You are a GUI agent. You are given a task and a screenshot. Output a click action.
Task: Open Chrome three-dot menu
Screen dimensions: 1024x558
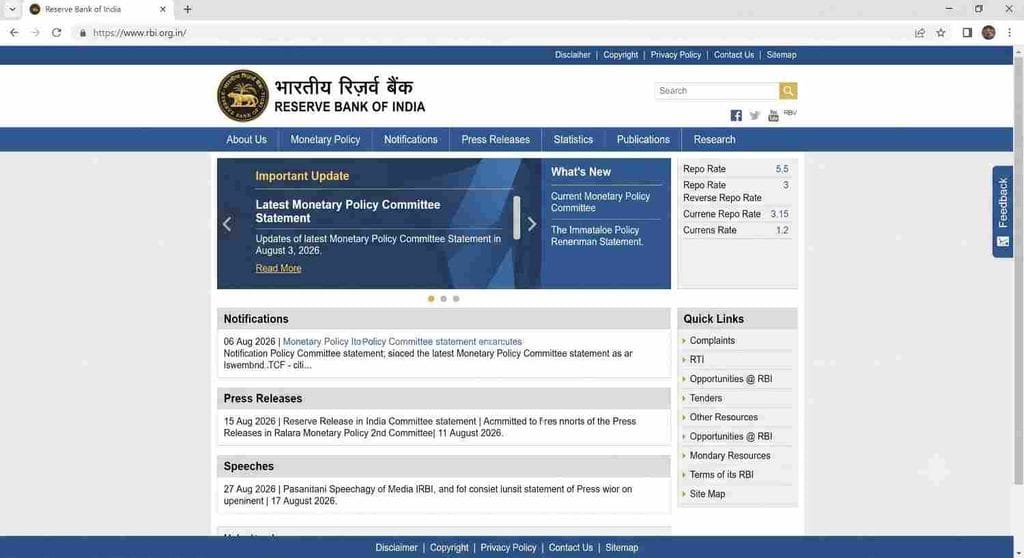click(x=1010, y=33)
